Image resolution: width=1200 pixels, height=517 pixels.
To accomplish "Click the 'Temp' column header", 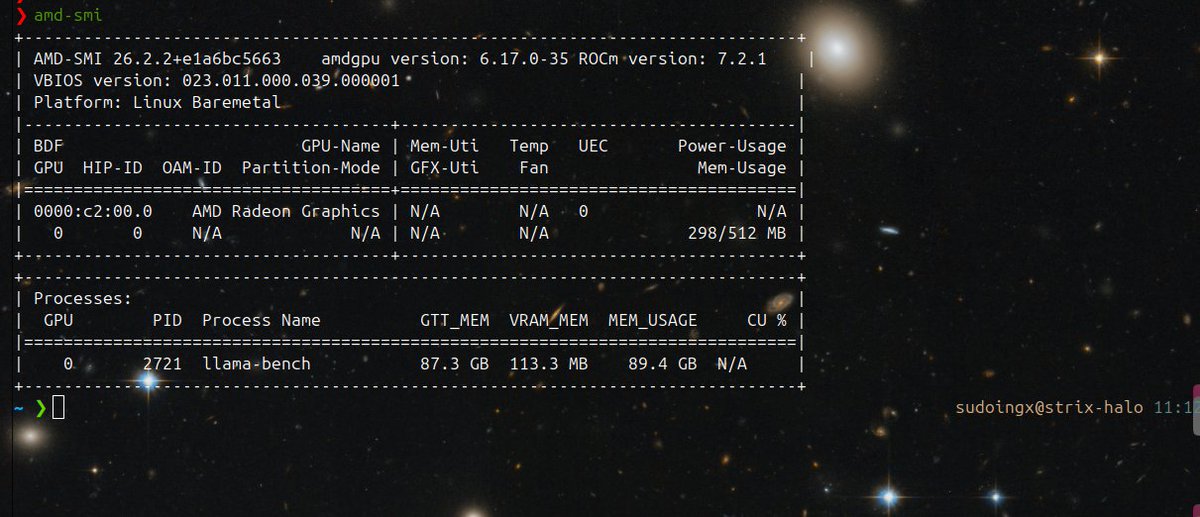I will 529,146.
